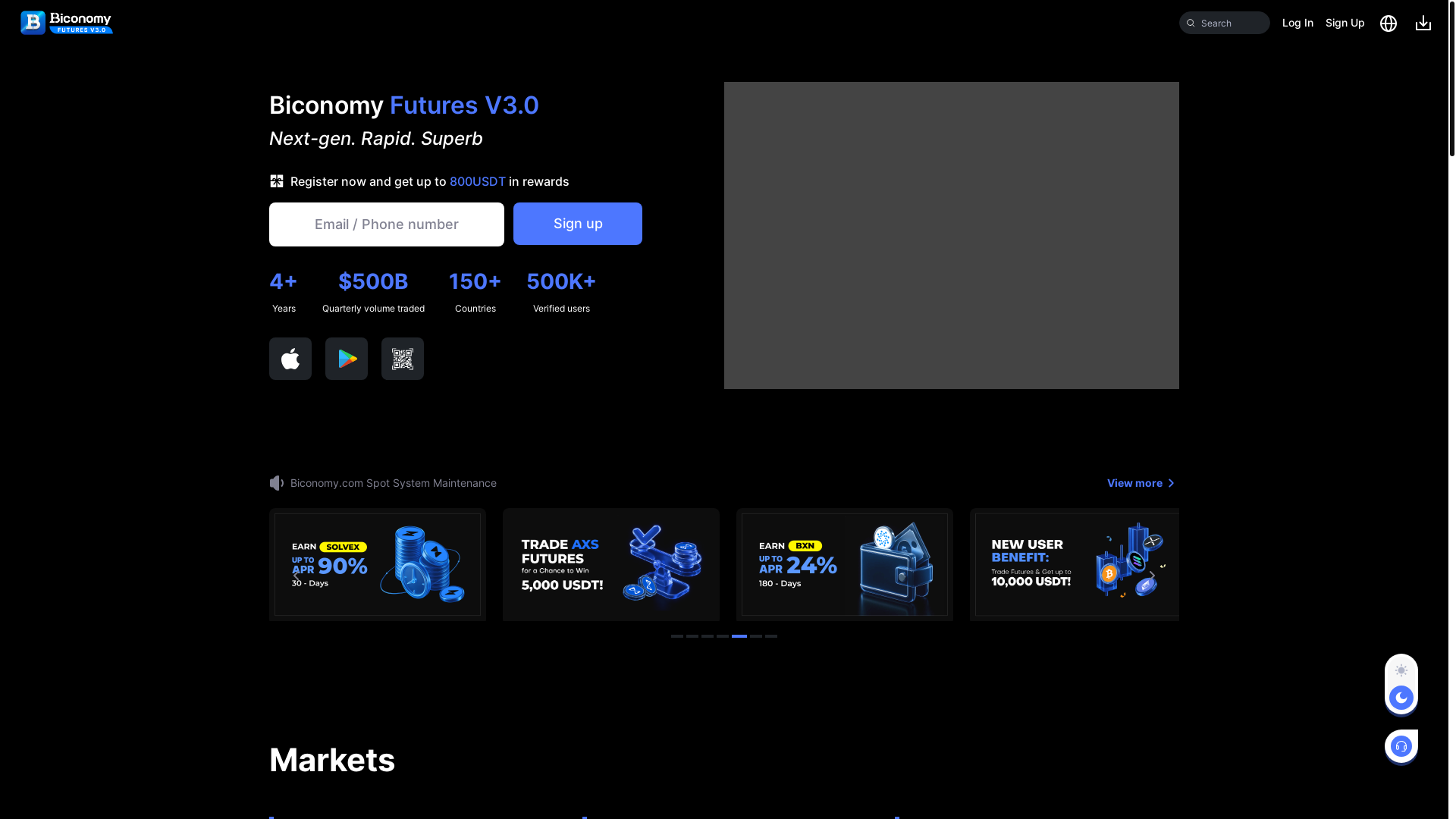Screen dimensions: 1456x819
Task: Open the language globe icon
Action: [x=1389, y=24]
